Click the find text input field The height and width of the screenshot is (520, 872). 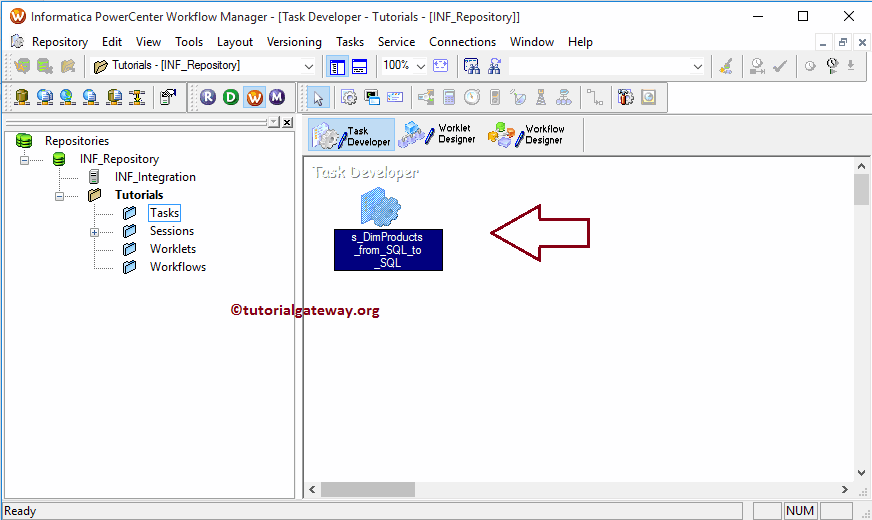tap(600, 67)
